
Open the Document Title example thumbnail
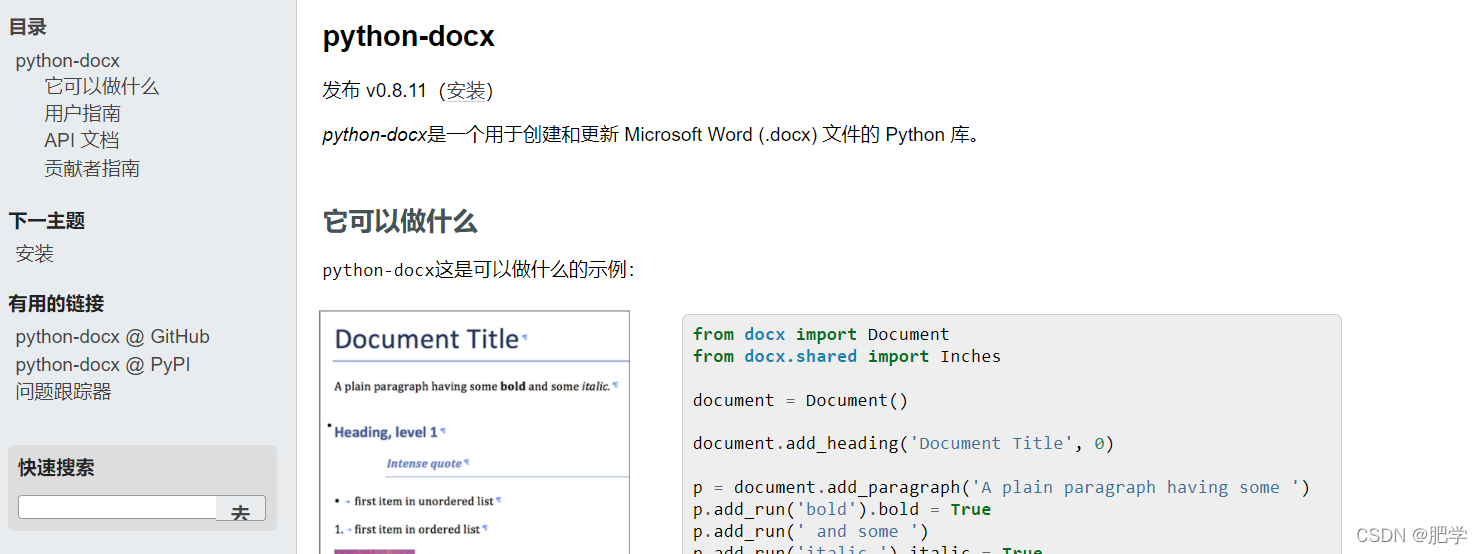point(474,432)
